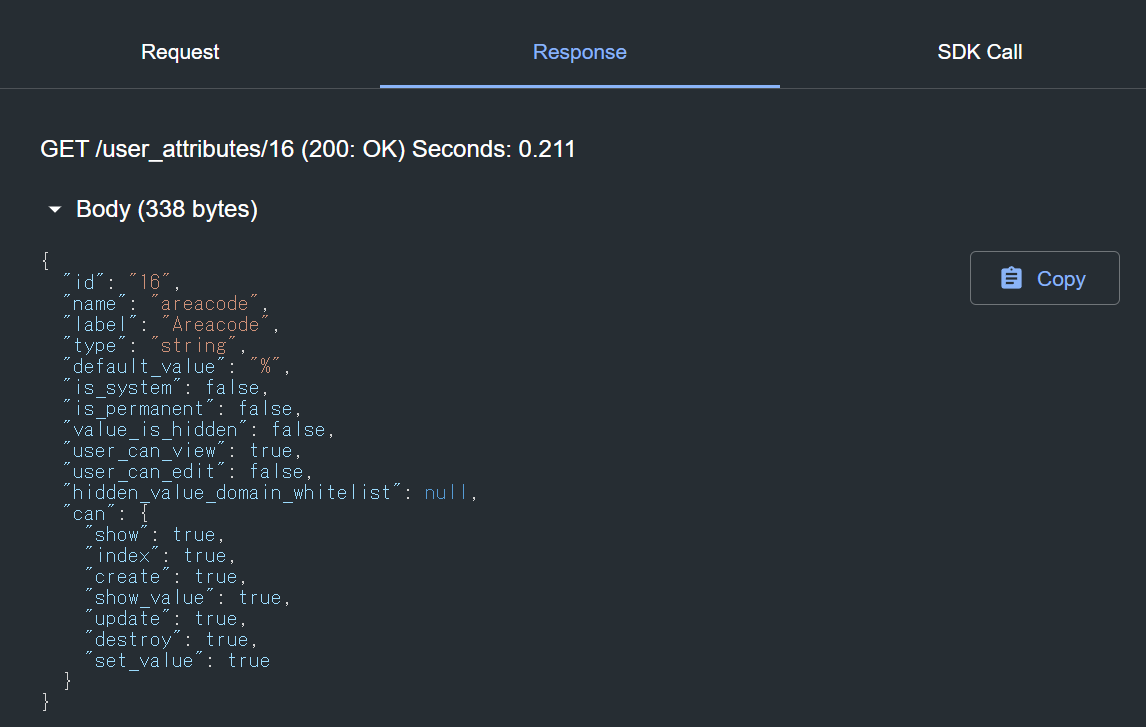
Task: Click the clipboard icon in Copy button
Action: (x=1012, y=278)
